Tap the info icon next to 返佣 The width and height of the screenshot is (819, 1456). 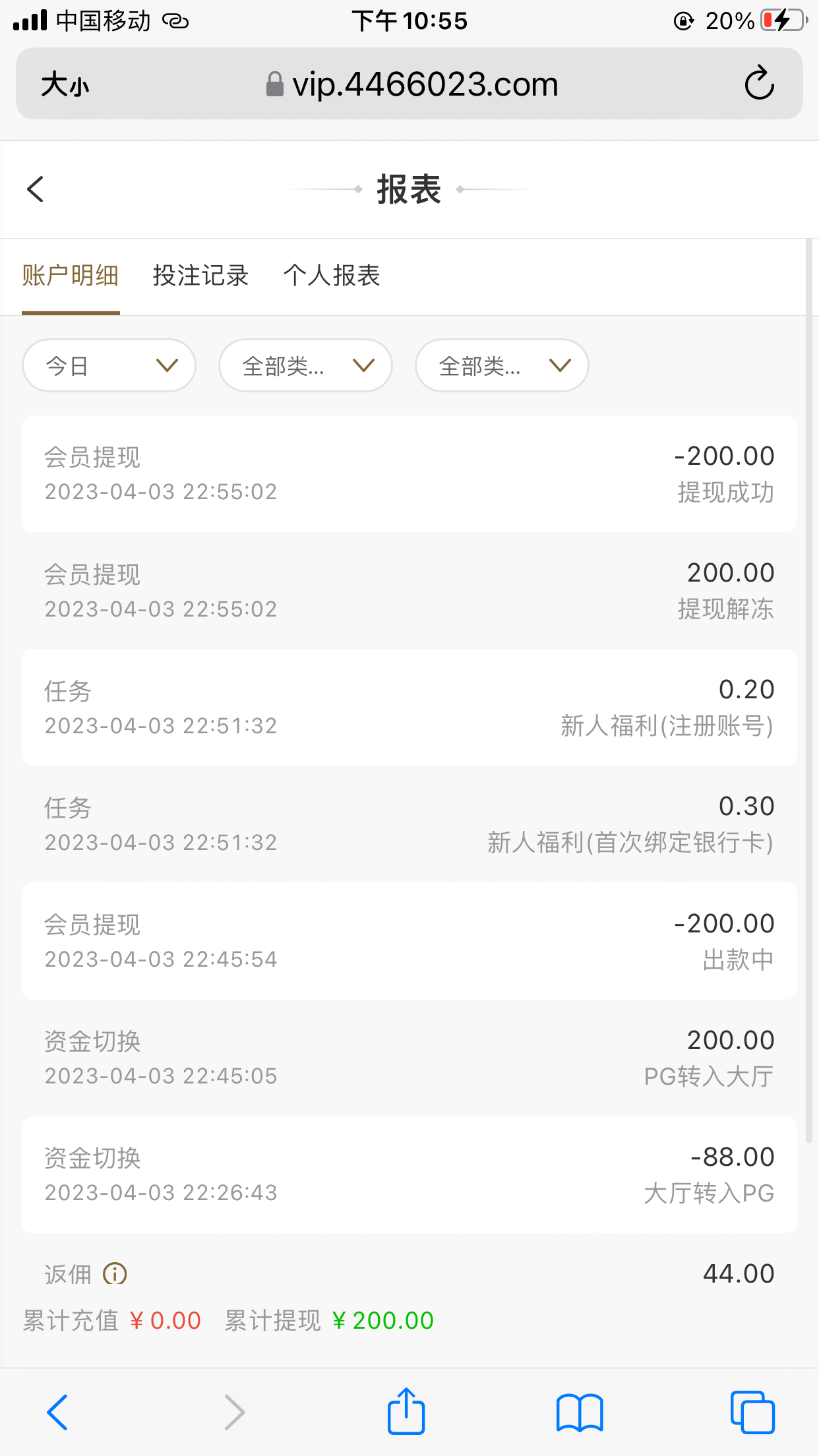[115, 1273]
